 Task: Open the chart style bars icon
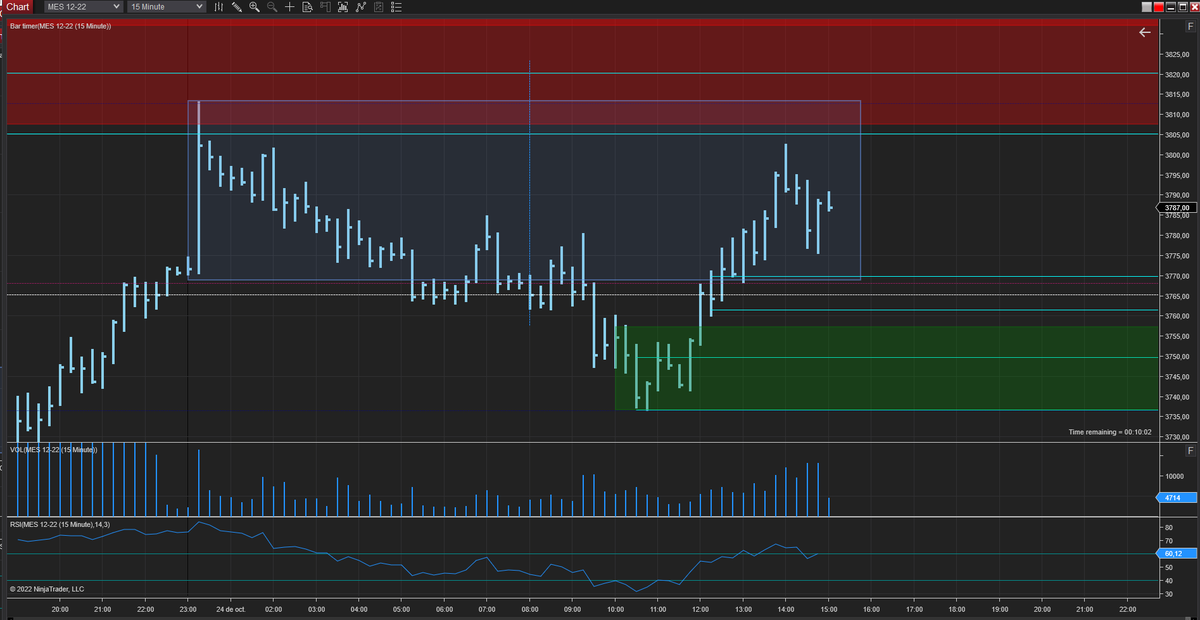[x=219, y=7]
